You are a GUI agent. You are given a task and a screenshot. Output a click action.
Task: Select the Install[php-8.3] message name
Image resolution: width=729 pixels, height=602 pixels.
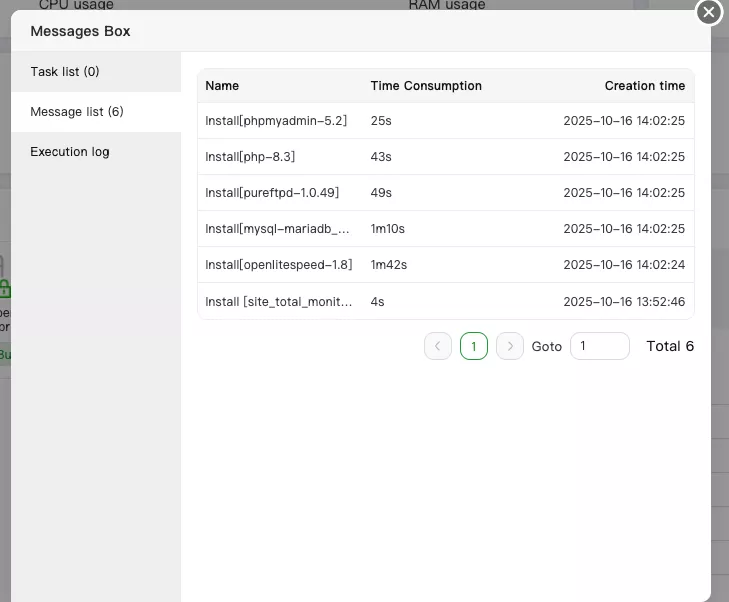250,157
